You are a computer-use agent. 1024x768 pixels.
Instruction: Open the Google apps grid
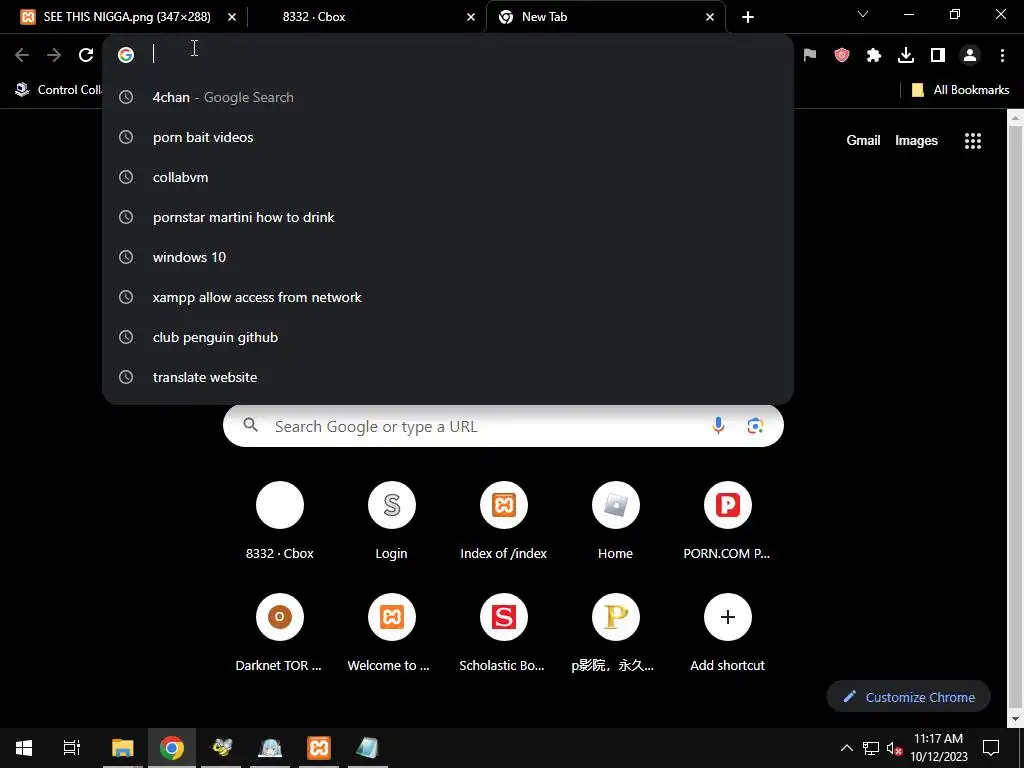tap(973, 140)
